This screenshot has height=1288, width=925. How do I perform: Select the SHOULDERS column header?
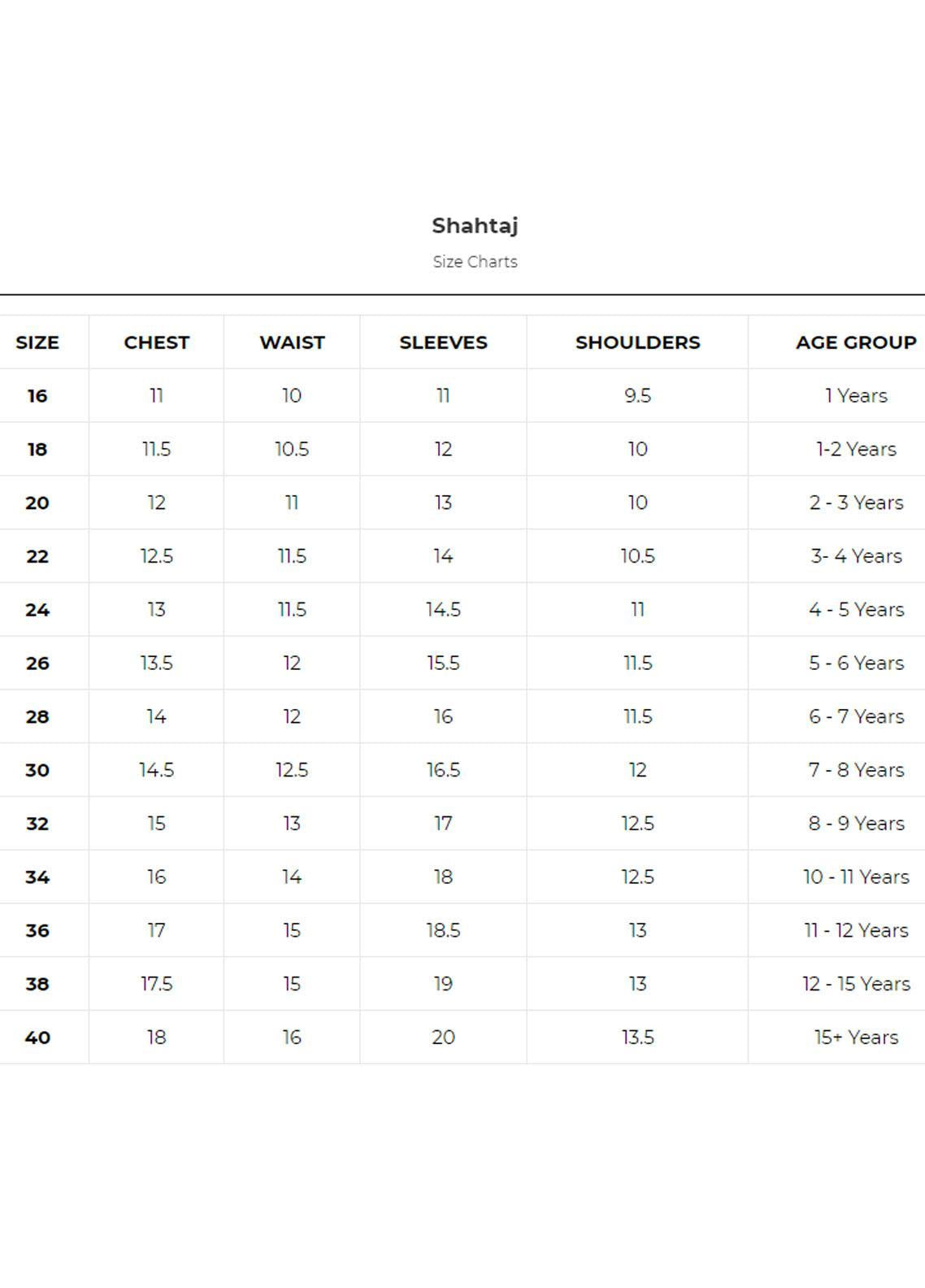click(x=637, y=342)
